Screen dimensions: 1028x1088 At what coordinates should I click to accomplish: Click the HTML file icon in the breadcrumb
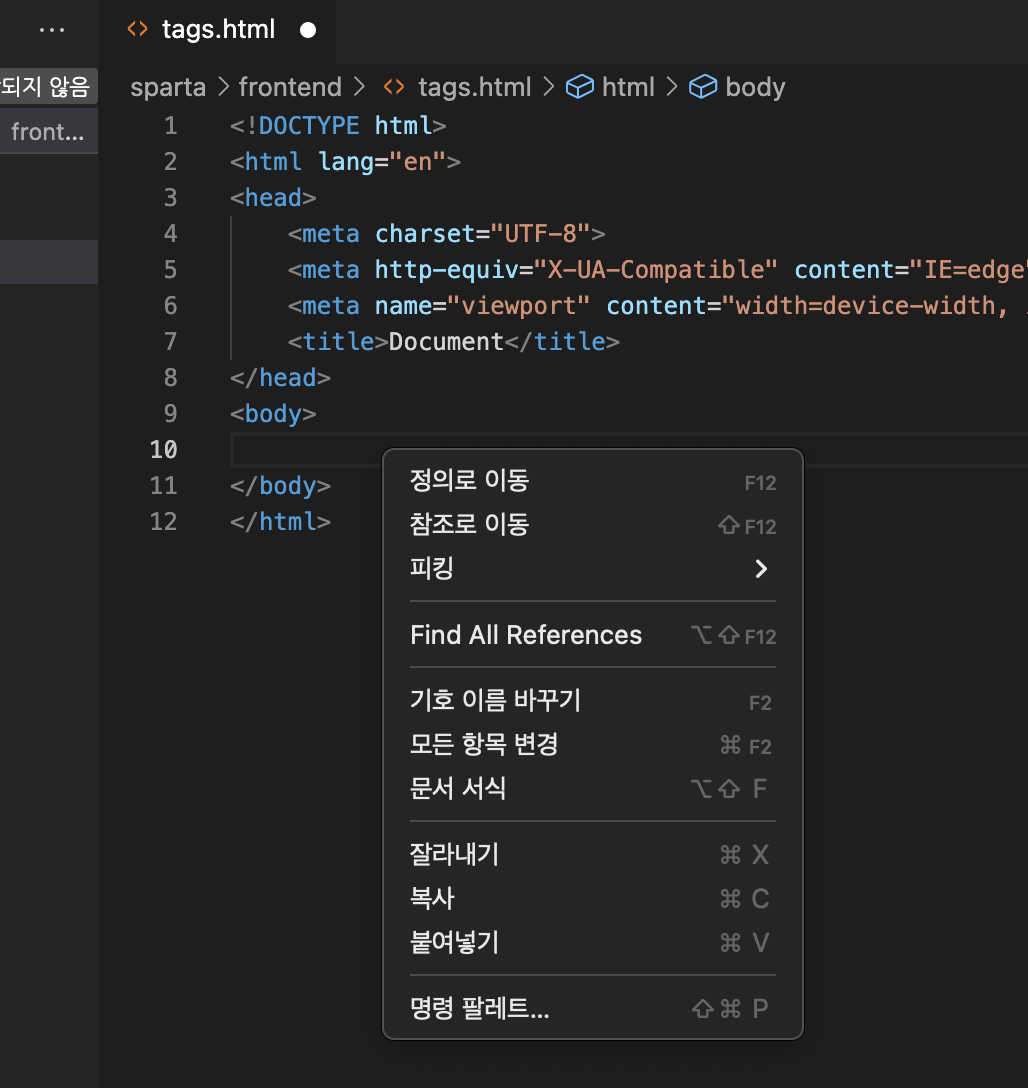tap(394, 87)
